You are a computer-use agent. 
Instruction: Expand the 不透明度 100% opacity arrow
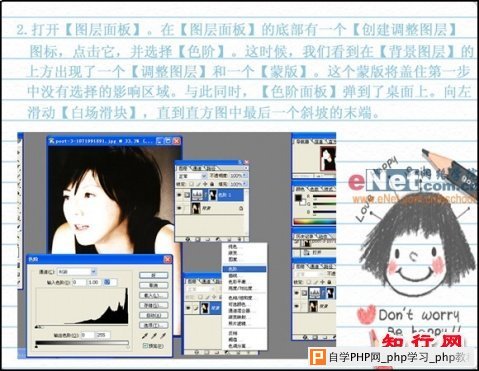point(245,175)
